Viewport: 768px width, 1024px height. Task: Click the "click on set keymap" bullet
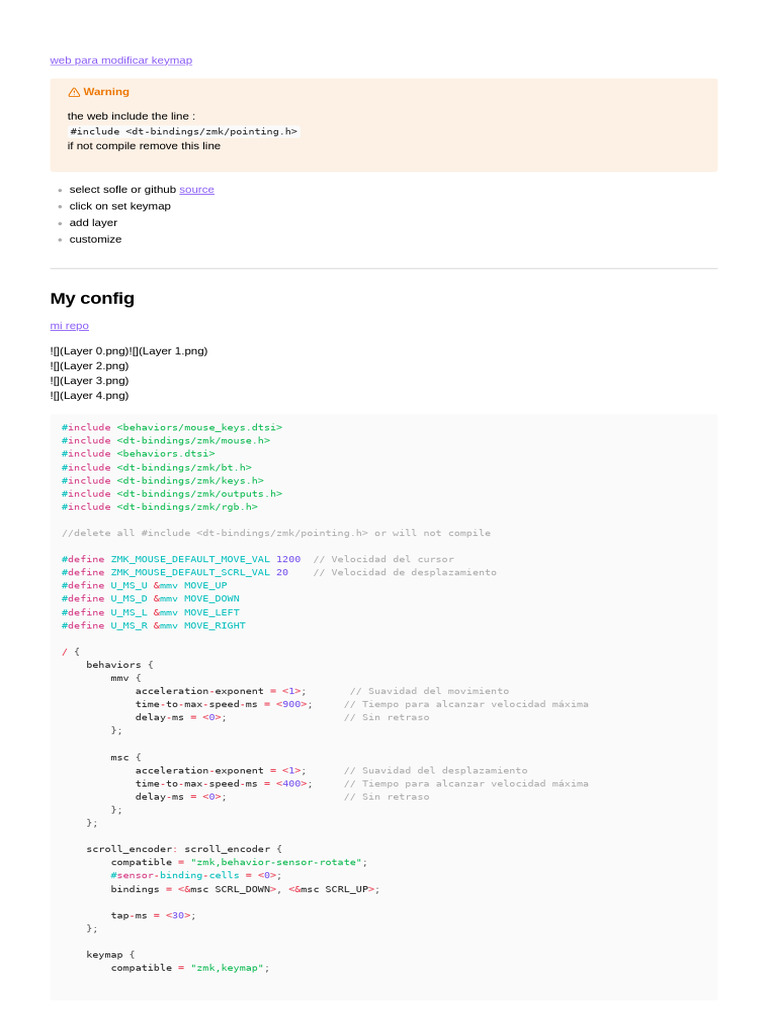coord(120,206)
